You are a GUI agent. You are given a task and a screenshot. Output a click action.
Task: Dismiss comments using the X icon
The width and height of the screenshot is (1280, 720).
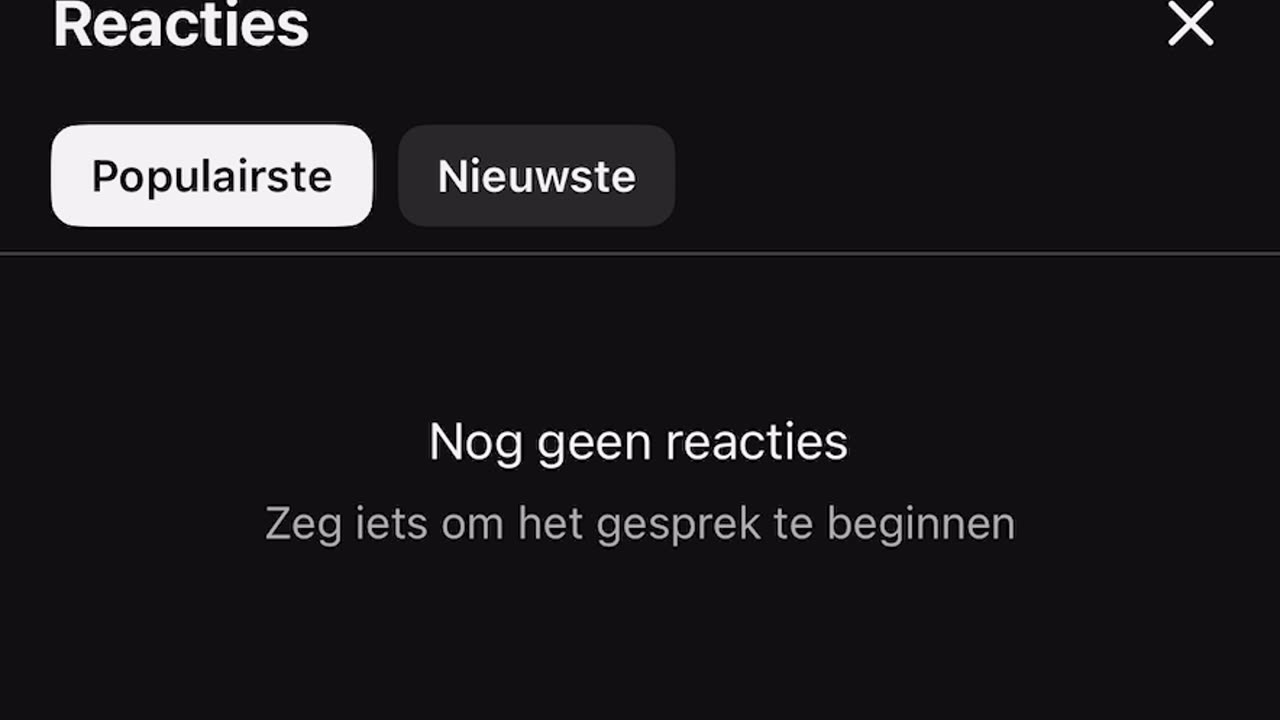1190,24
